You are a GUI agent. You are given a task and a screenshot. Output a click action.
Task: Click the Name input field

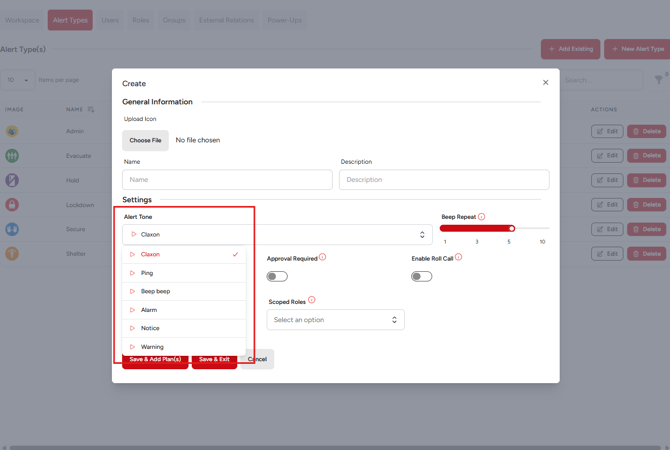[x=227, y=180]
